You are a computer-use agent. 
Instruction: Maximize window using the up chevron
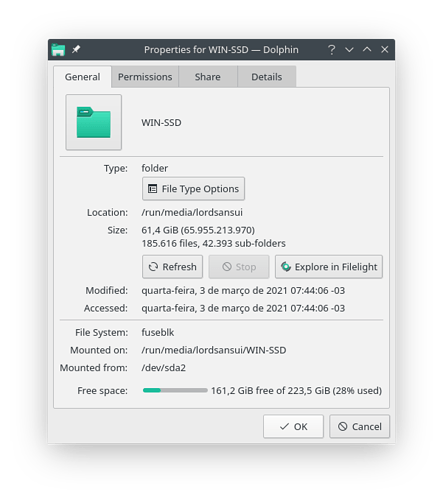pos(367,50)
